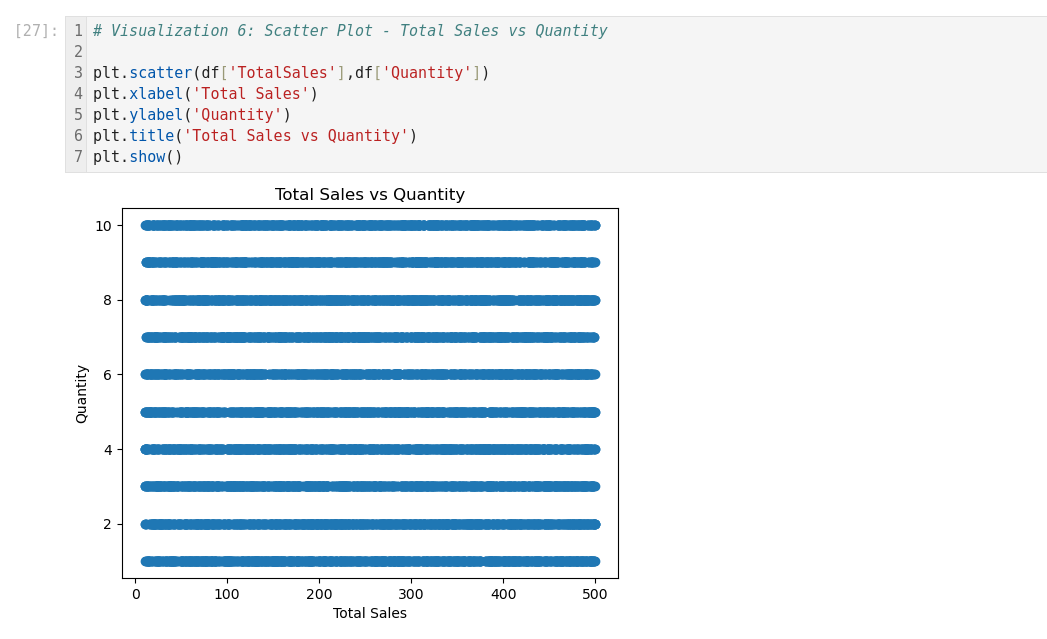This screenshot has height=639, width=1047.
Task: Click the rotated Quantity y-axis label
Action: point(82,393)
